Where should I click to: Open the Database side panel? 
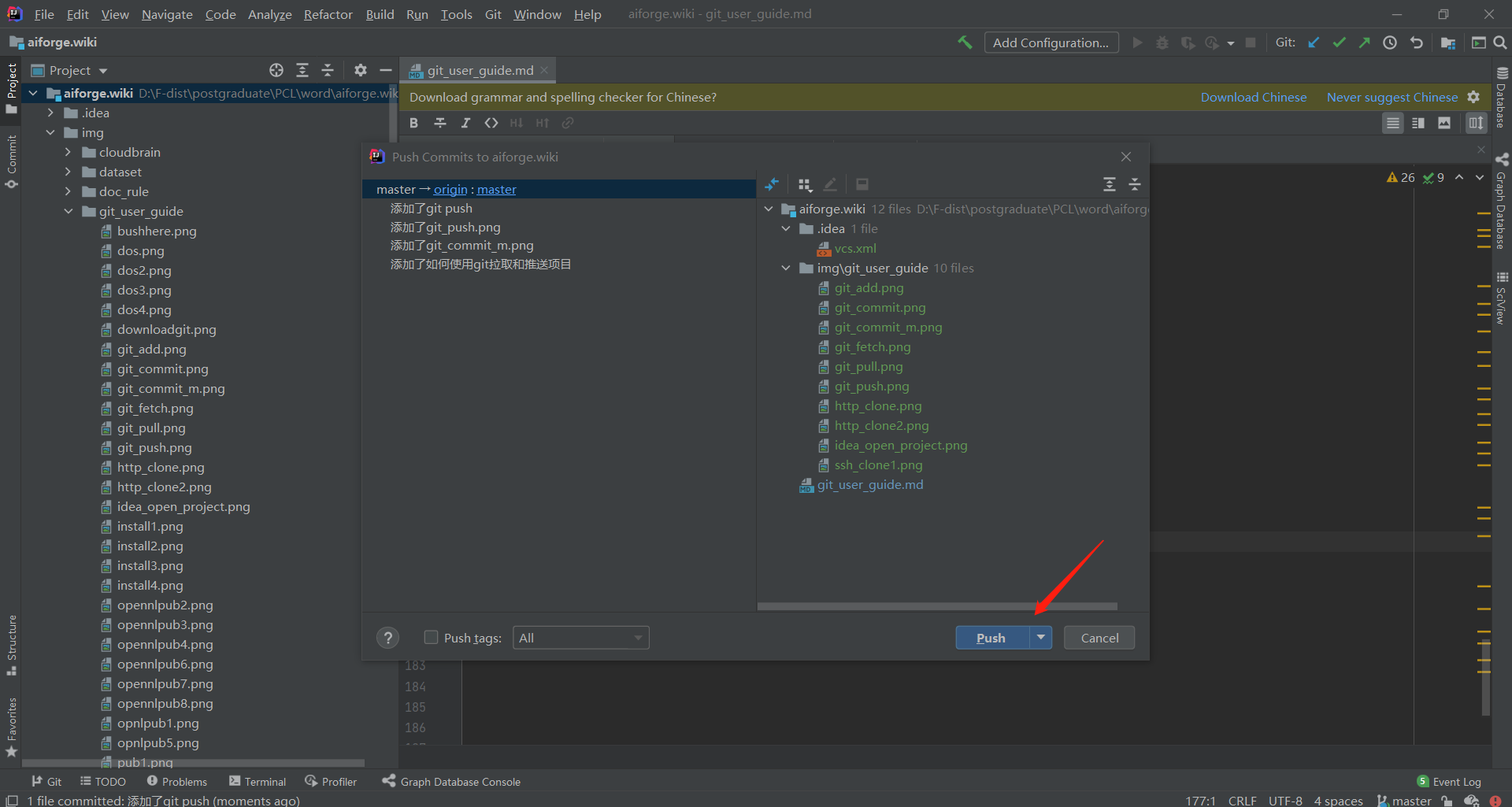coord(1502,99)
